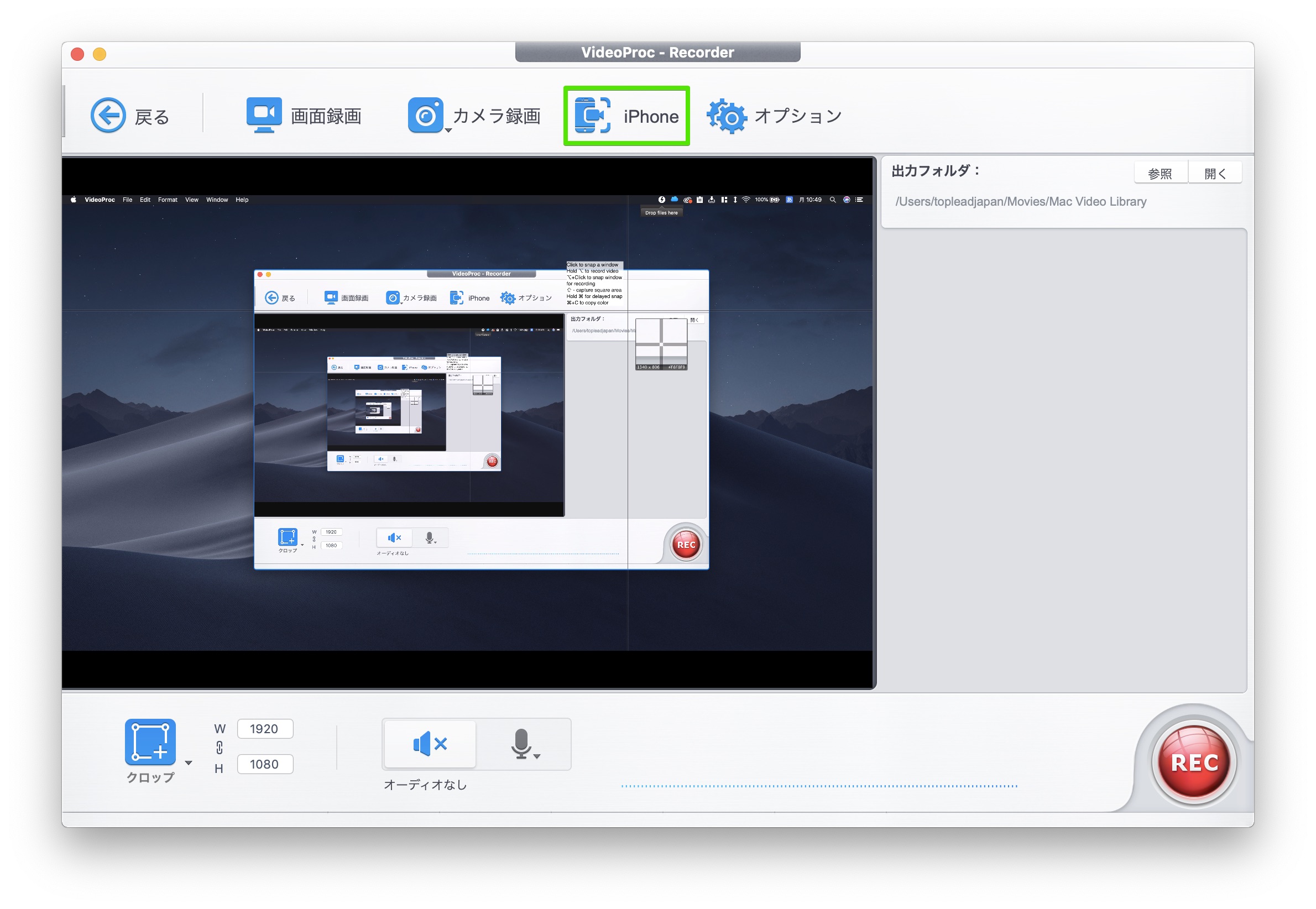Screen dimensions: 1316x909
Task: Toggle the system audio speaker mute button
Action: click(430, 744)
